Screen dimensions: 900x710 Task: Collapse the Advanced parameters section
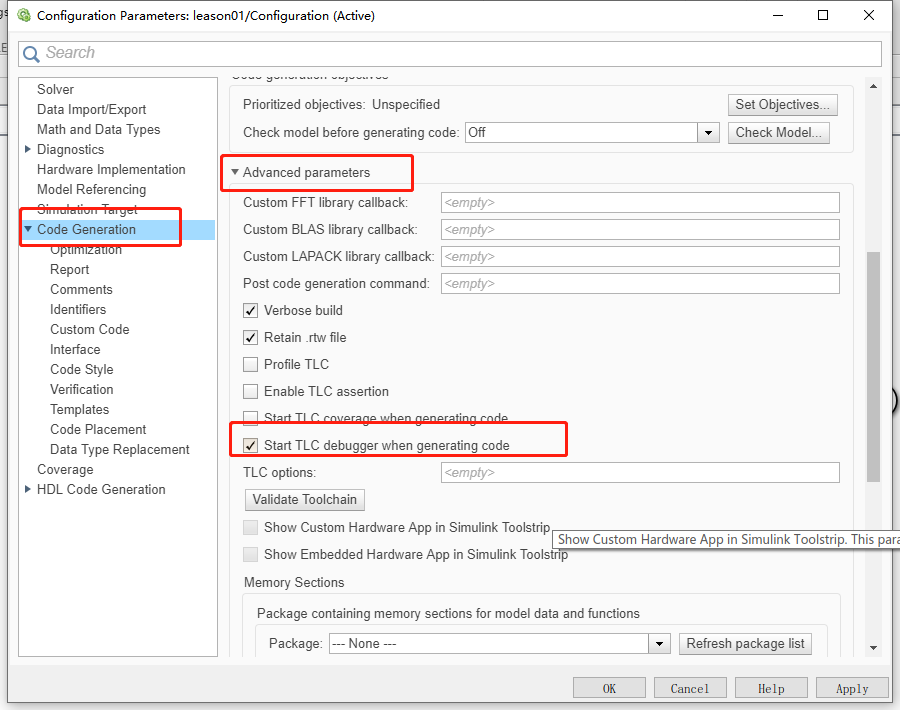click(235, 172)
